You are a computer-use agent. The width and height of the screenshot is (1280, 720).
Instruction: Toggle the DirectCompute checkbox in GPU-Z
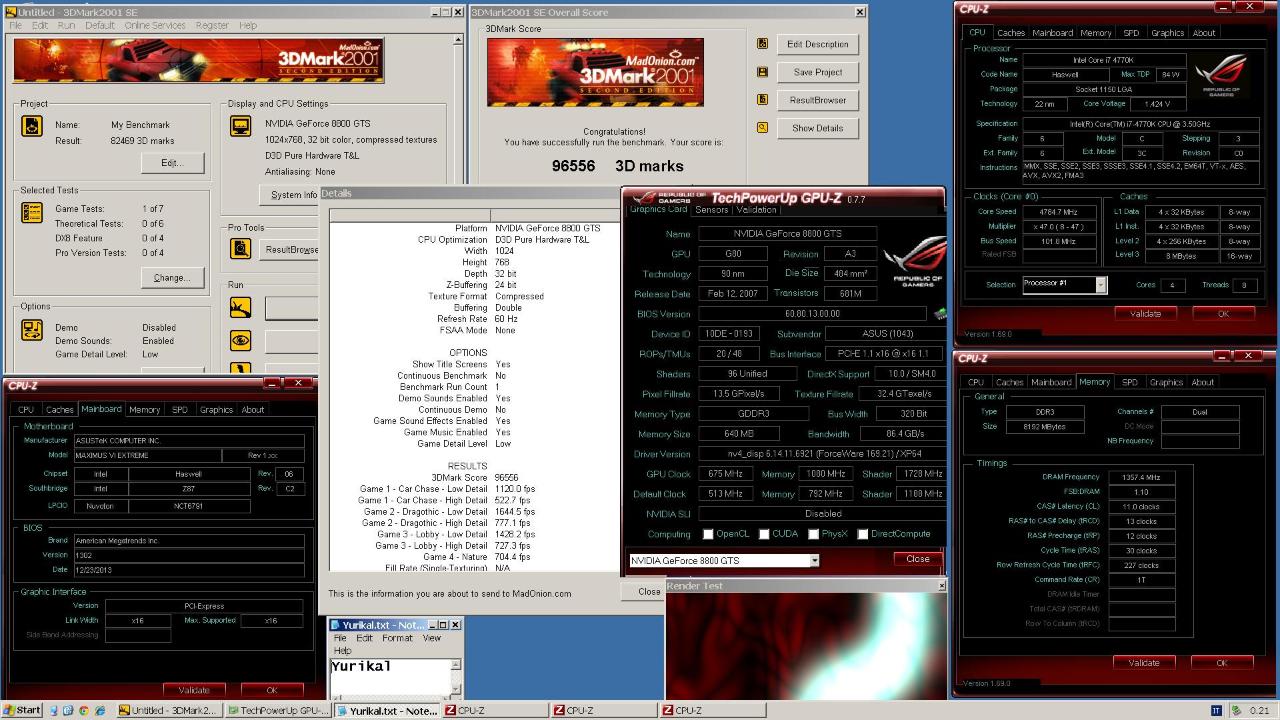[x=862, y=534]
